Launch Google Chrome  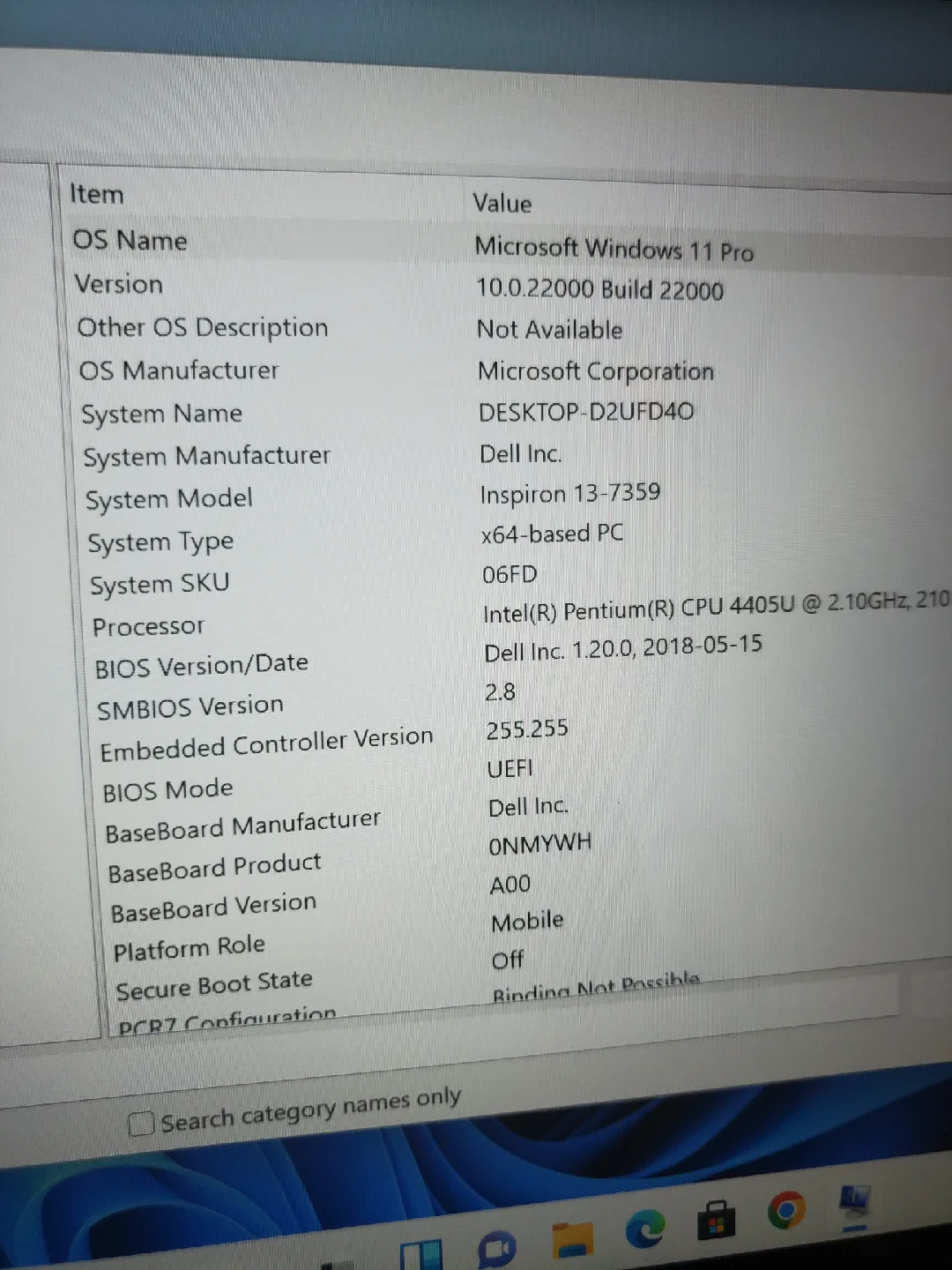(785, 1210)
